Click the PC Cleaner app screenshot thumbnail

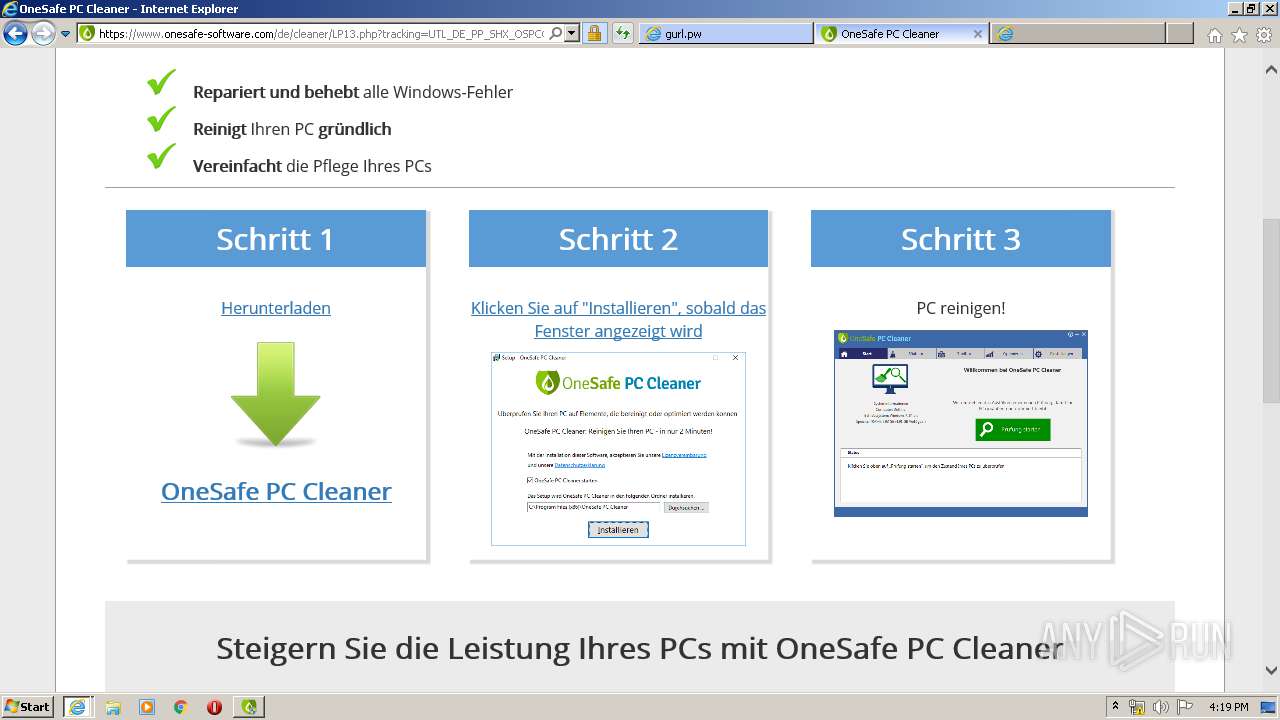pyautogui.click(x=961, y=423)
